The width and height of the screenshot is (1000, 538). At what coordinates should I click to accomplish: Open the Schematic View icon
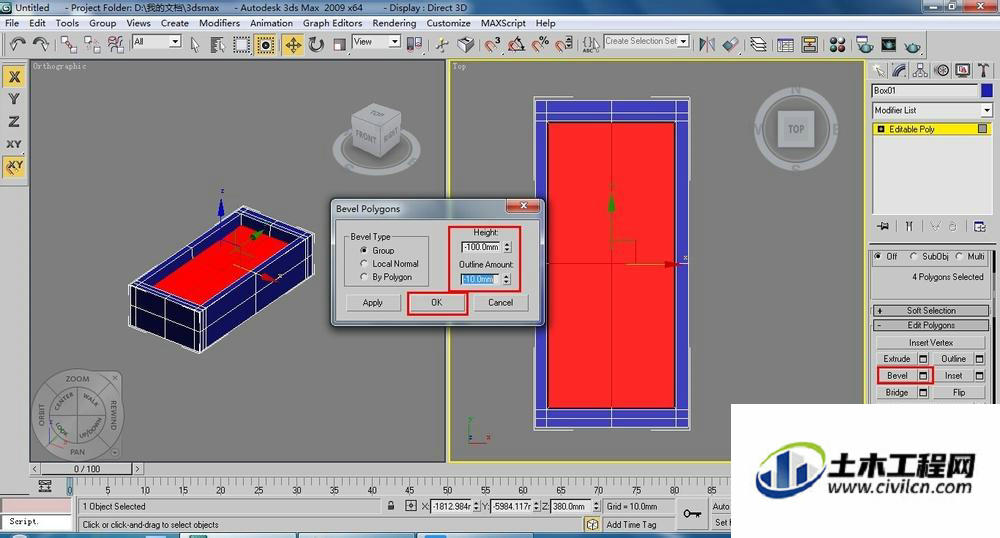point(810,44)
